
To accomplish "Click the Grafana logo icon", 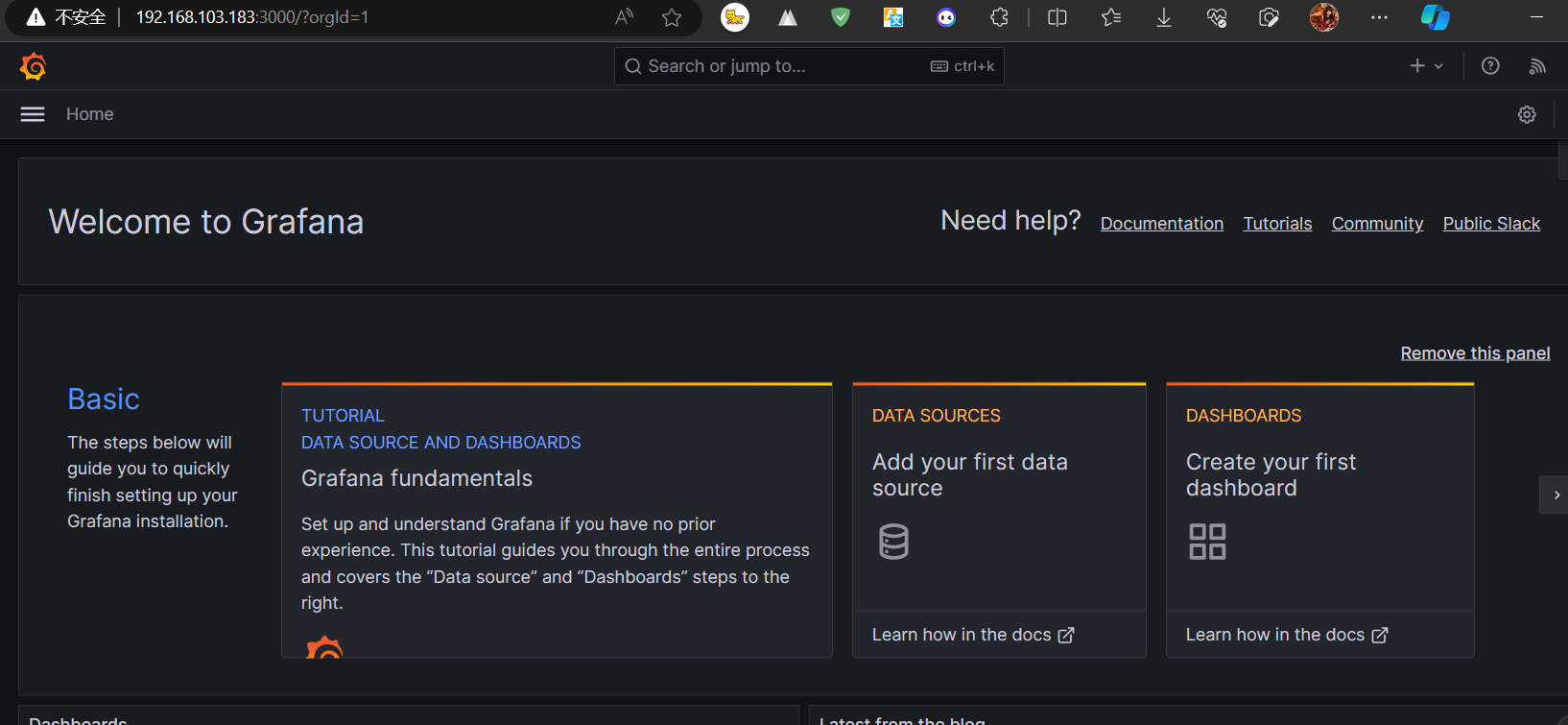I will point(33,66).
